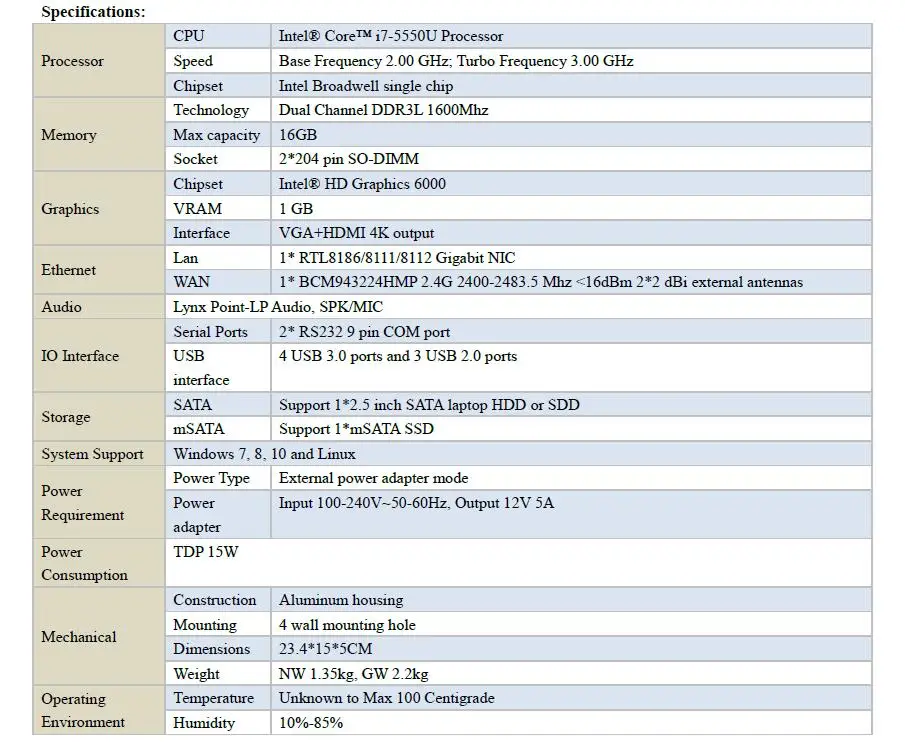Image resolution: width=905 pixels, height=747 pixels.
Task: Select "Base Frequency 2.00 GHz" value row
Action: (571, 61)
